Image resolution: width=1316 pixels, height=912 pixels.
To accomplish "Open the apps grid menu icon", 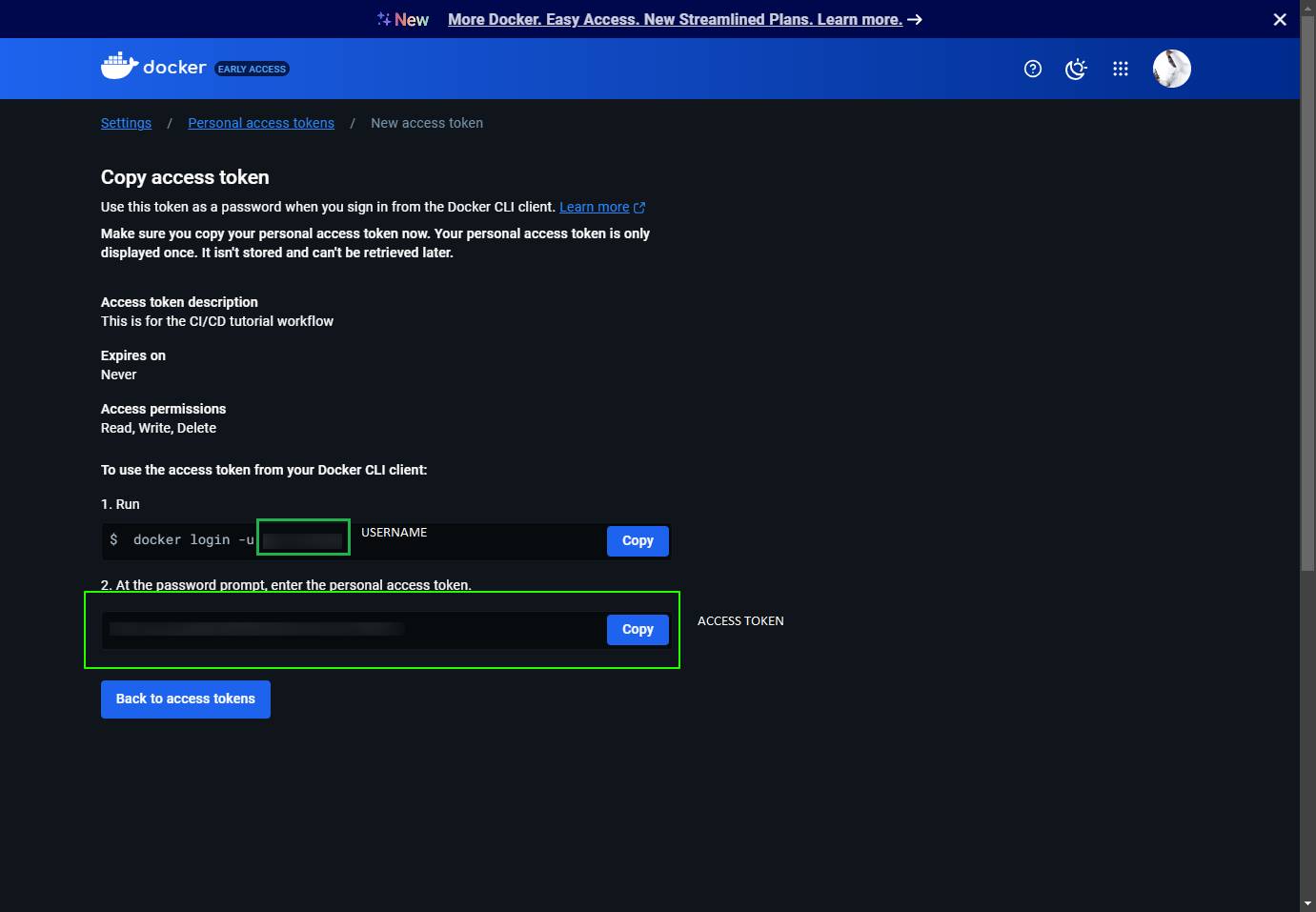I will pos(1121,69).
